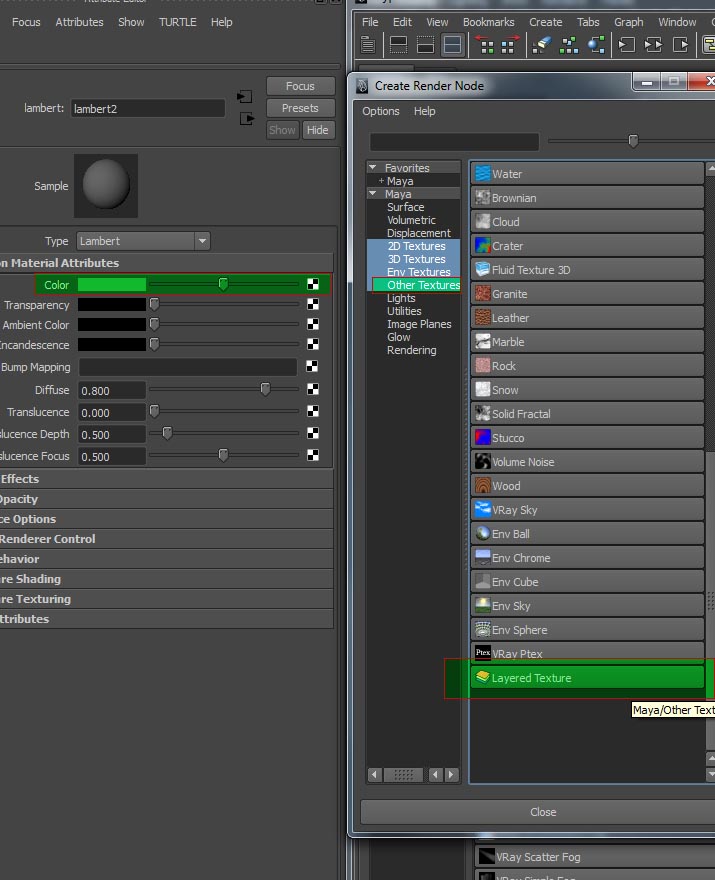Screen dimensions: 715x880
Task: Create a Marble texture node
Action: coord(587,342)
